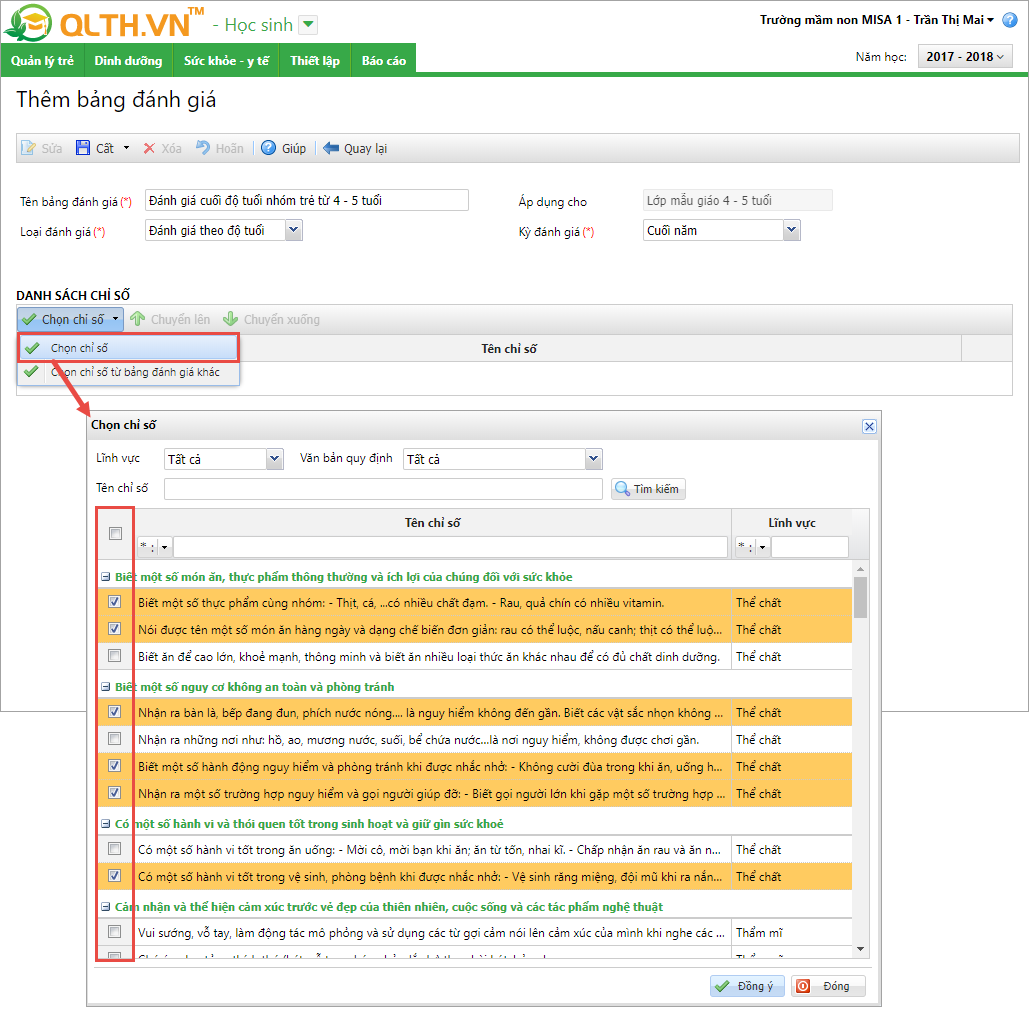Viewport: 1029px width, 1009px height.
Task: Uncheck 'Biết một số hành động nguy hiểm' row
Action: [115, 766]
